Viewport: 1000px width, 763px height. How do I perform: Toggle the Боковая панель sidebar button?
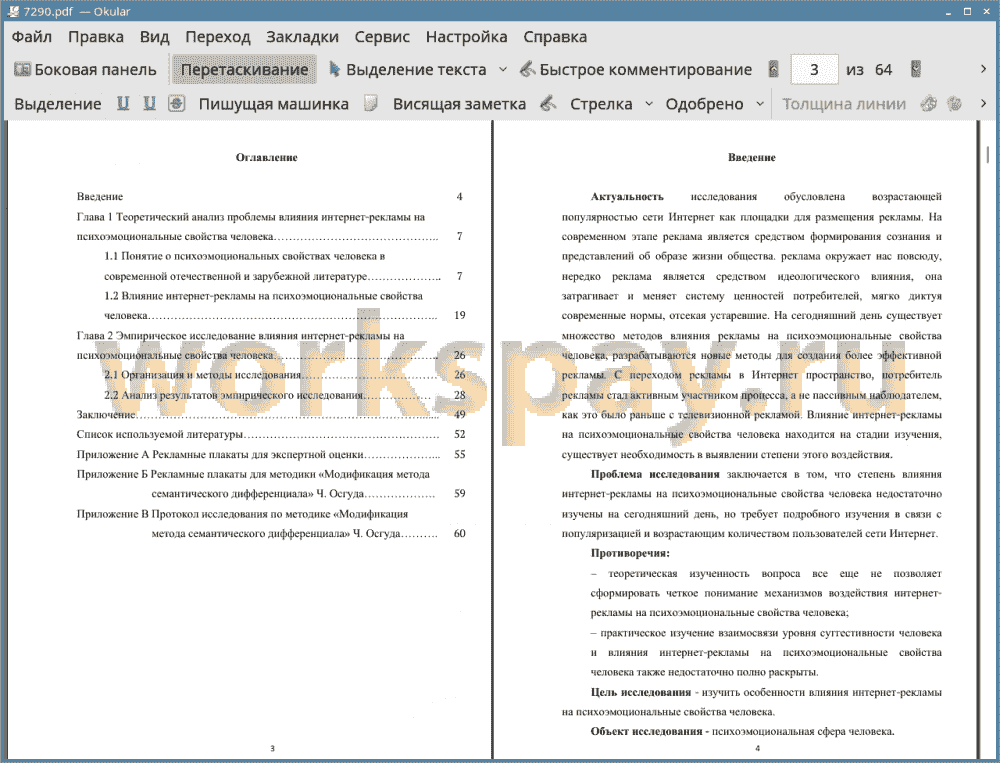[85, 70]
